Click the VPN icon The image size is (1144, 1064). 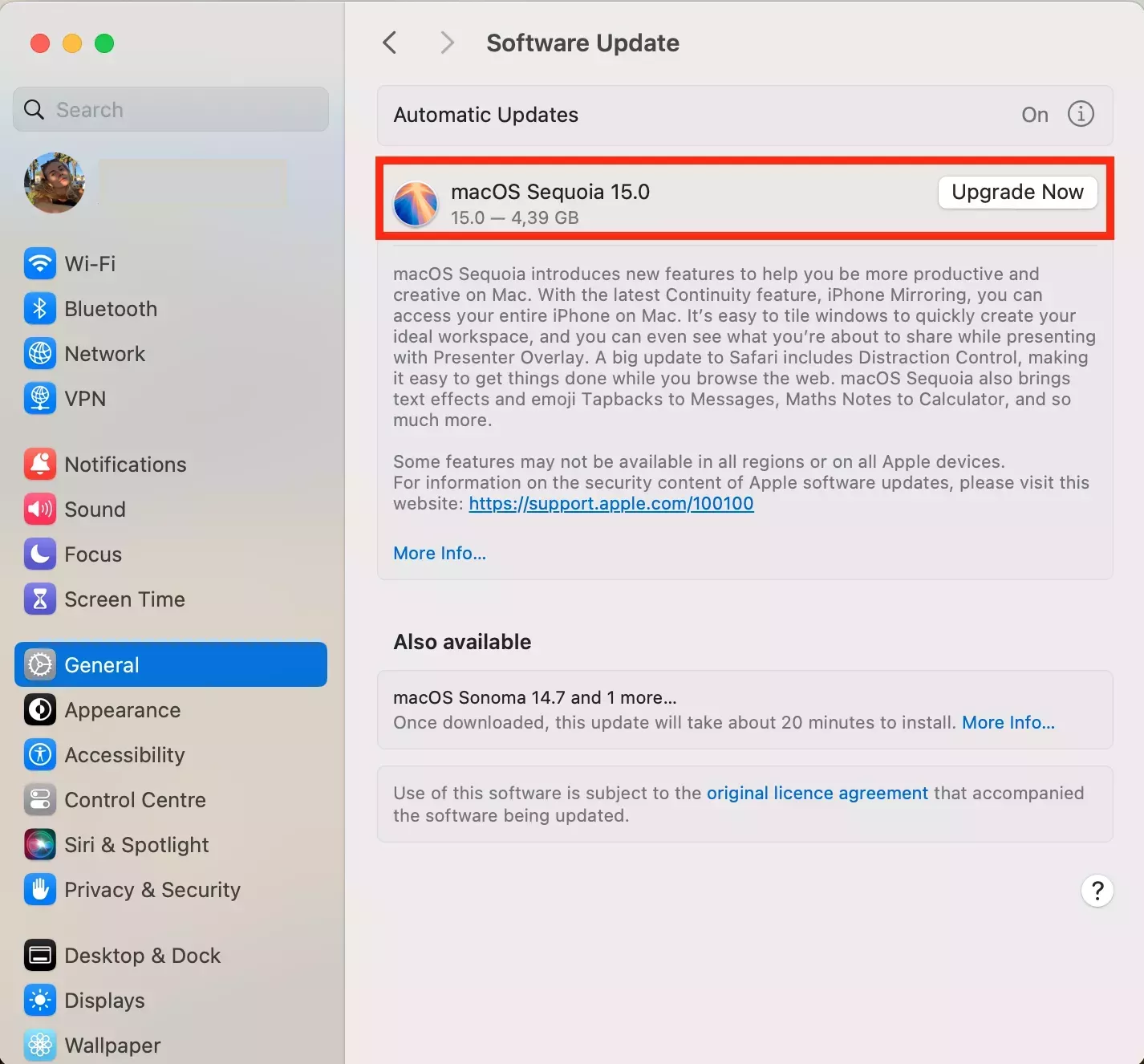point(39,398)
